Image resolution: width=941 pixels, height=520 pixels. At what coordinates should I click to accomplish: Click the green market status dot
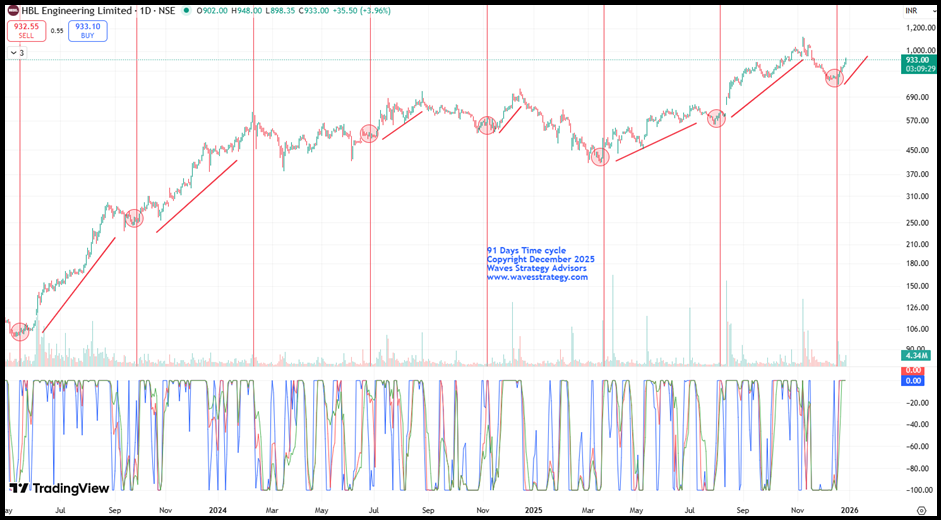tap(188, 11)
